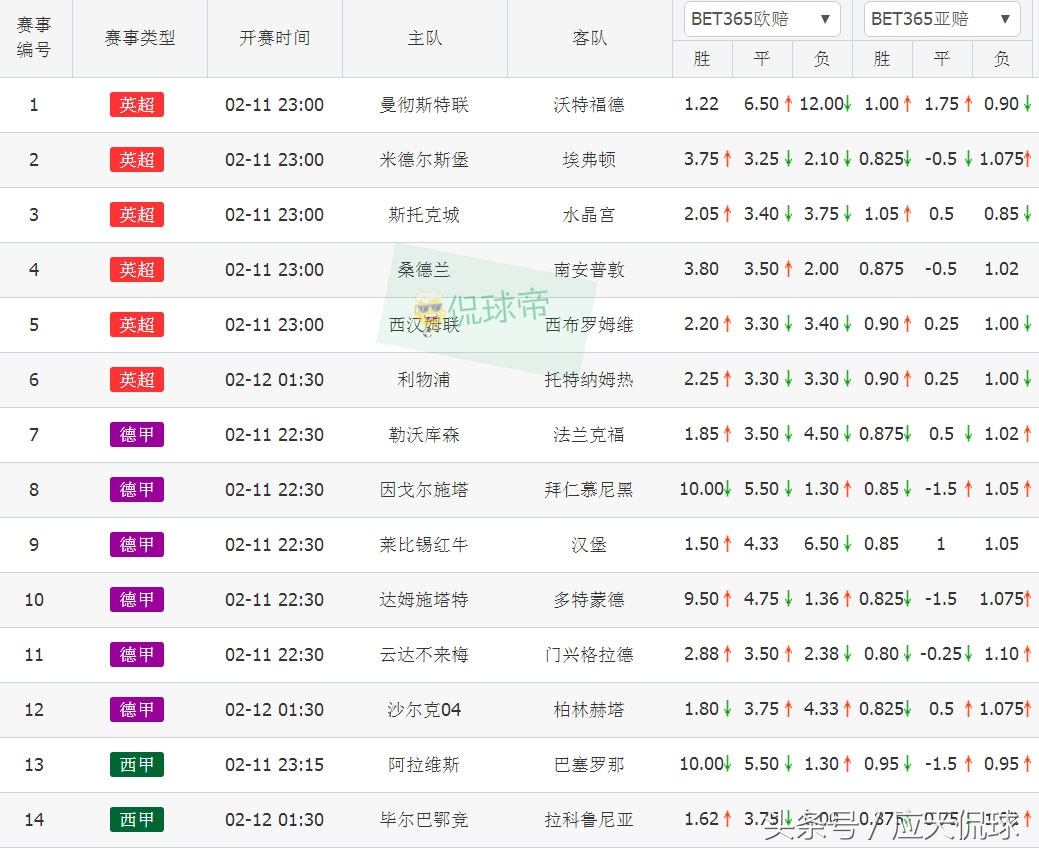Viewport: 1039px width, 853px height.
Task: Click the green down arrow next to 0.825 in row 7
Action: click(907, 434)
